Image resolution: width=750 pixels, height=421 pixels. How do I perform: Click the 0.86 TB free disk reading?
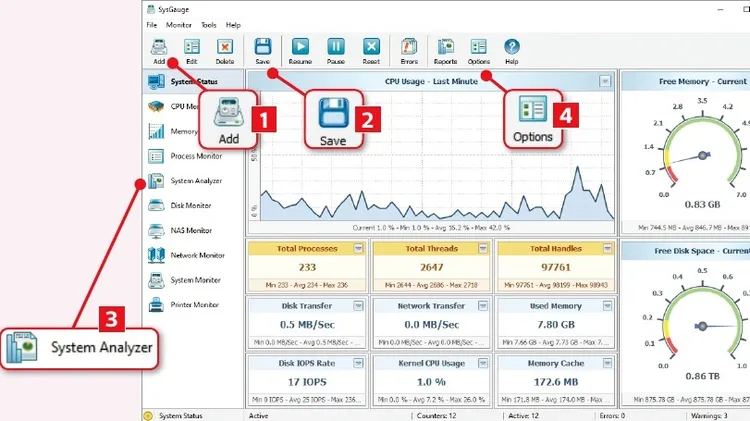[x=702, y=376]
